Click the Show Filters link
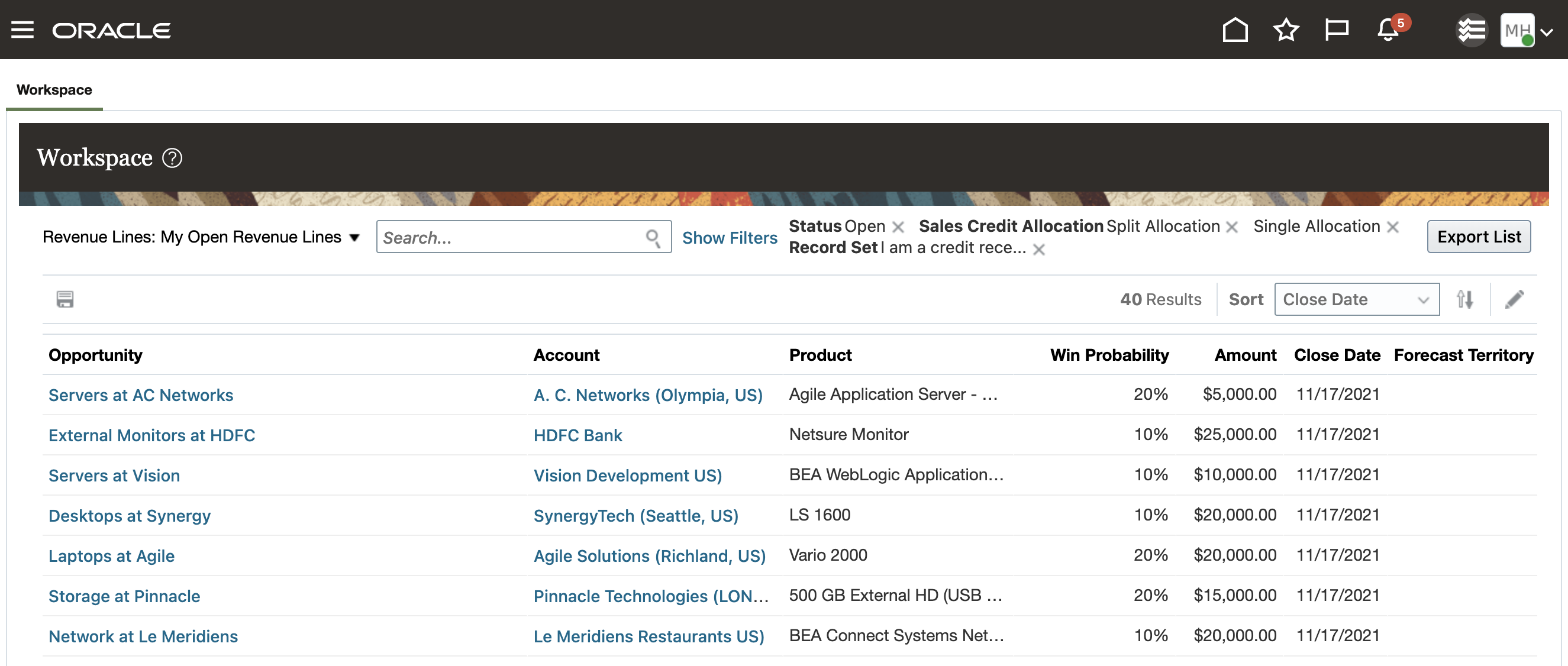The height and width of the screenshot is (666, 1568). [729, 238]
